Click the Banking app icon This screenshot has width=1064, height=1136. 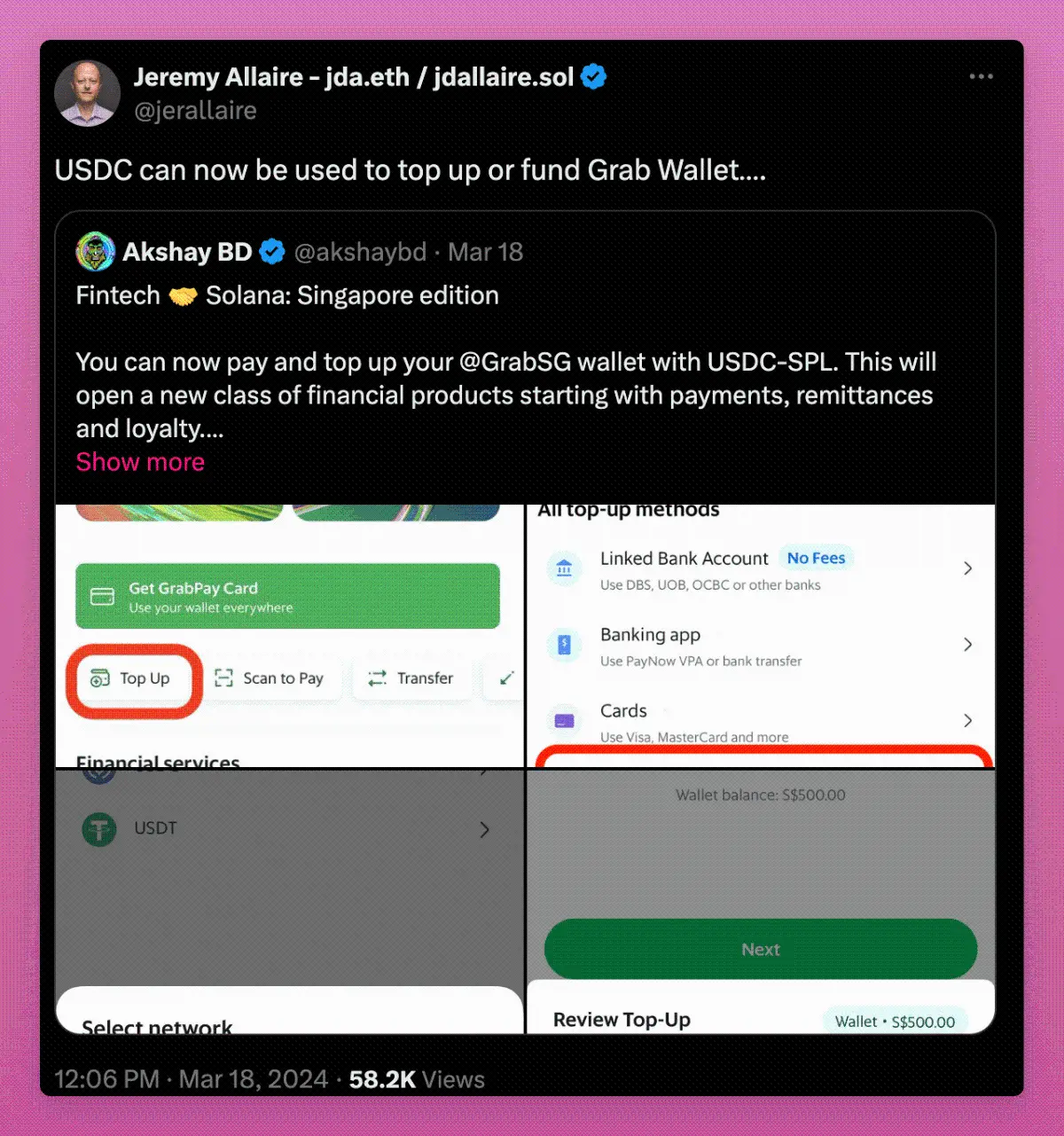[564, 645]
